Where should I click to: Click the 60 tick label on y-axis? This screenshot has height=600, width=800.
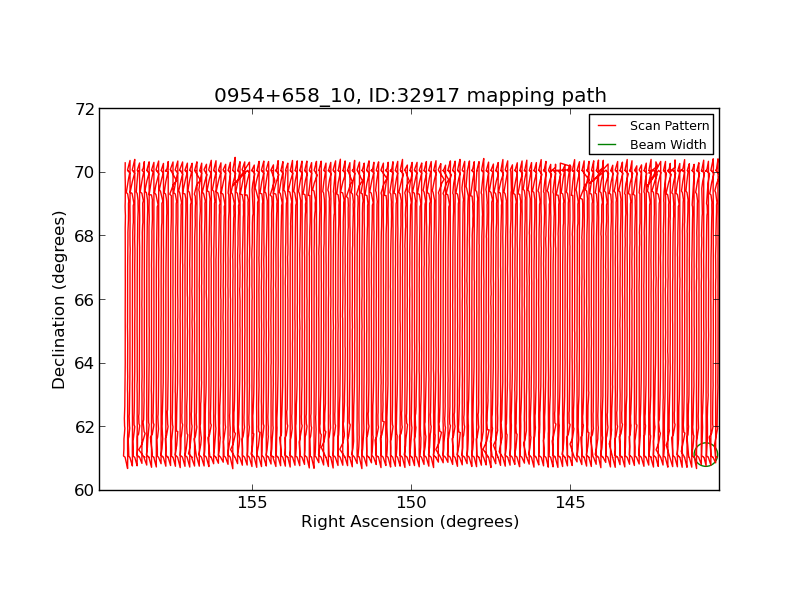pyautogui.click(x=83, y=490)
